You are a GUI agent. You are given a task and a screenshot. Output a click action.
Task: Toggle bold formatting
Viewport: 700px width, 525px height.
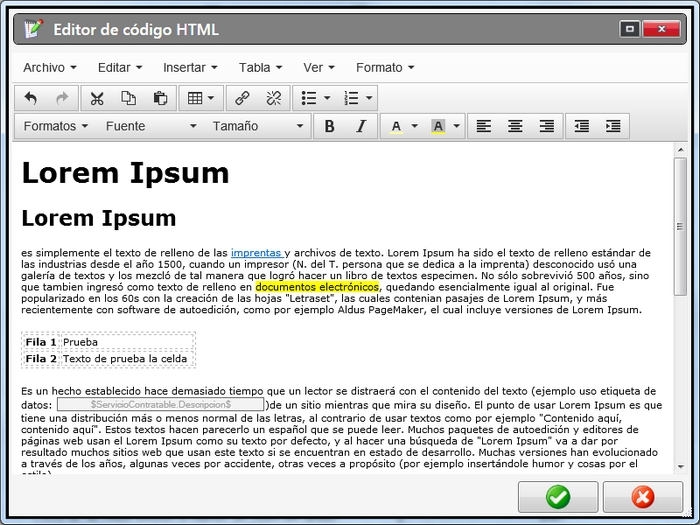[x=329, y=126]
